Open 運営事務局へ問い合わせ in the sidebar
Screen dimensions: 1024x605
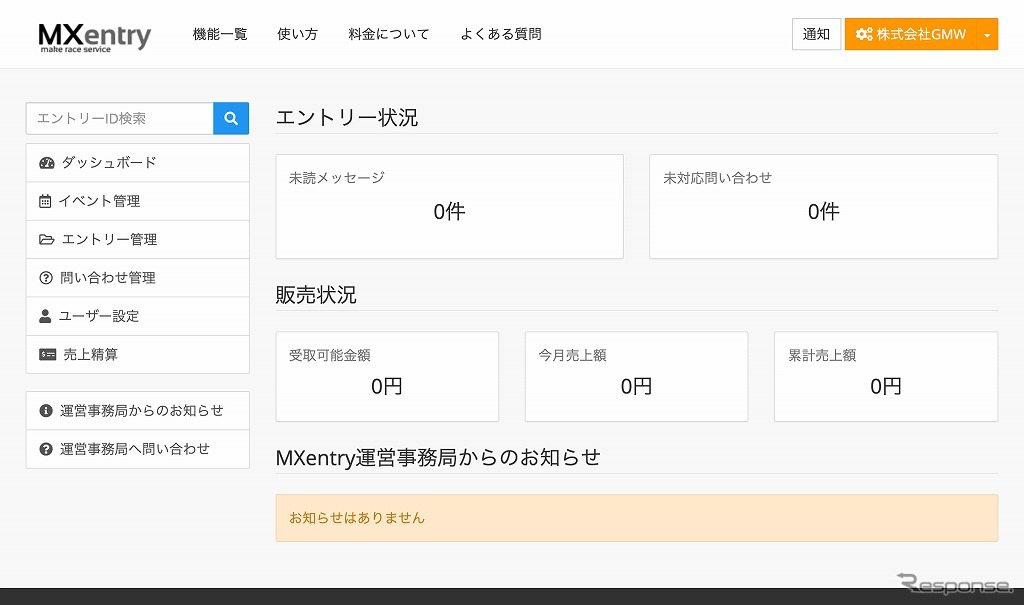click(135, 449)
